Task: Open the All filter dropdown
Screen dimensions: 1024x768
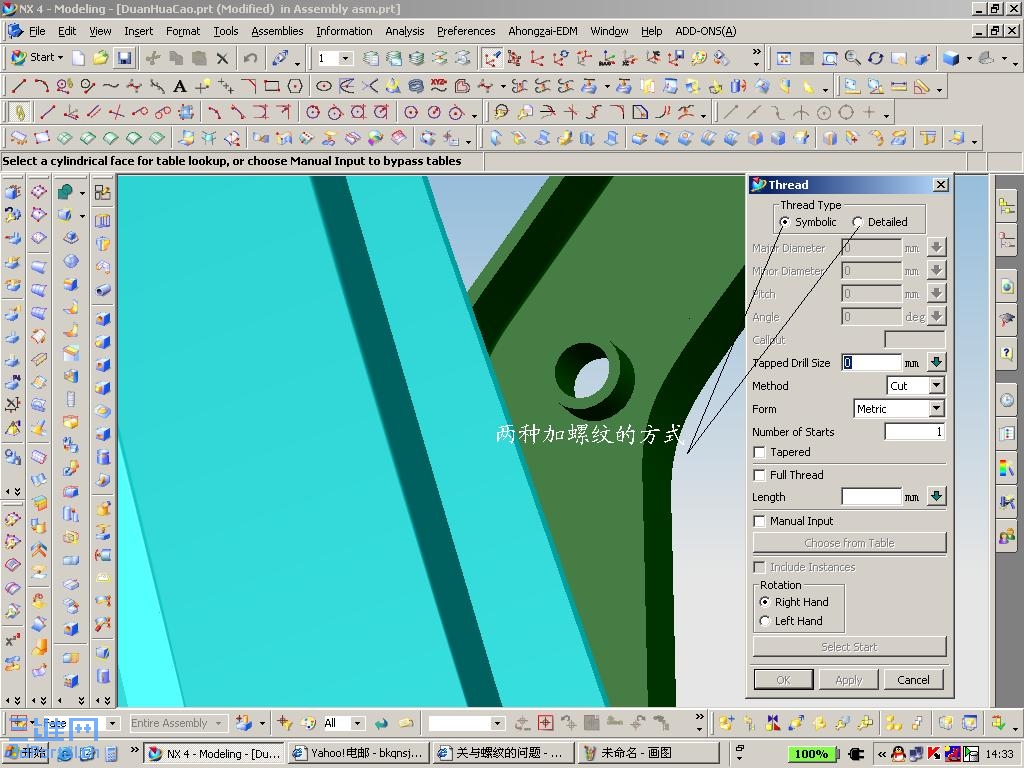Action: (357, 723)
